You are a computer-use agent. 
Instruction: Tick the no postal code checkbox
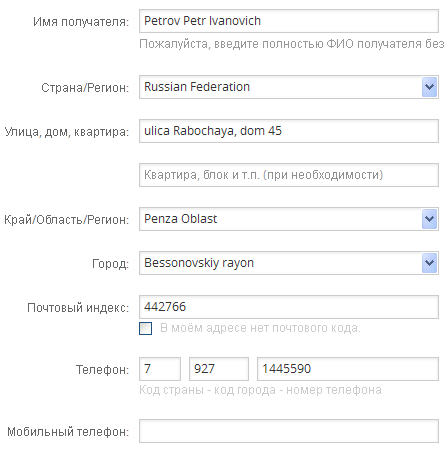(x=146, y=328)
